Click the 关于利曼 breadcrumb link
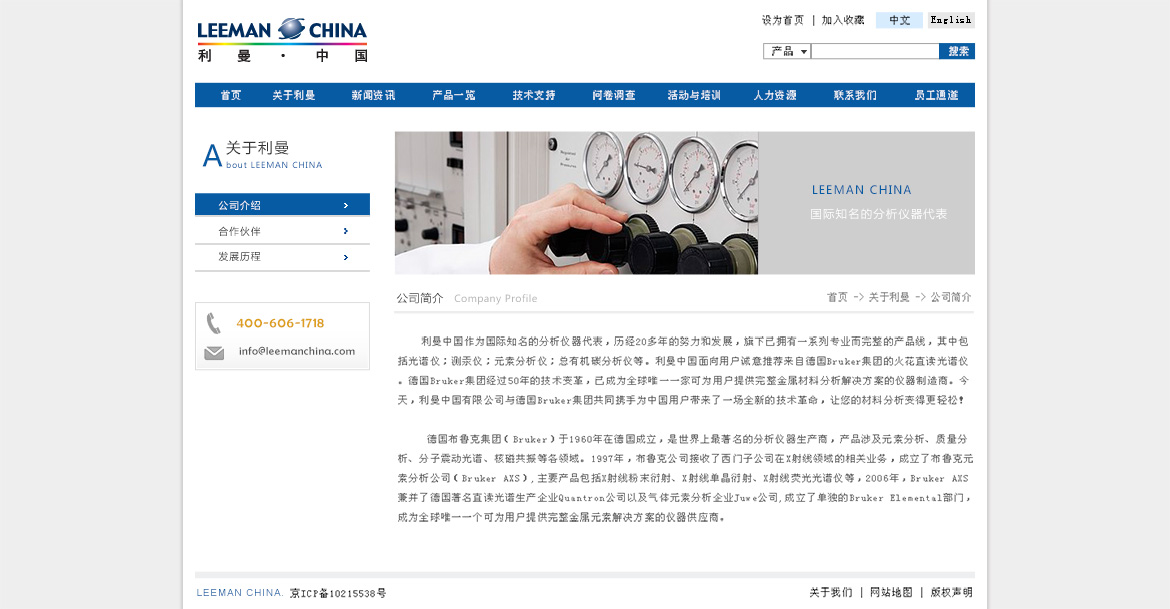The height and width of the screenshot is (609, 1170). [889, 297]
